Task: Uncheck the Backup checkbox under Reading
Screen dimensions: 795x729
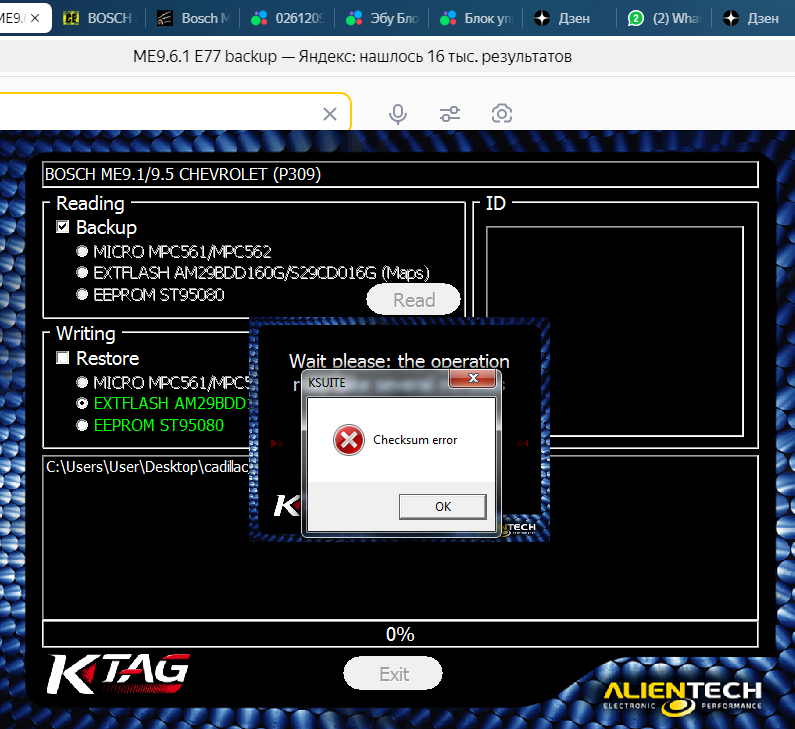Action: 63,228
